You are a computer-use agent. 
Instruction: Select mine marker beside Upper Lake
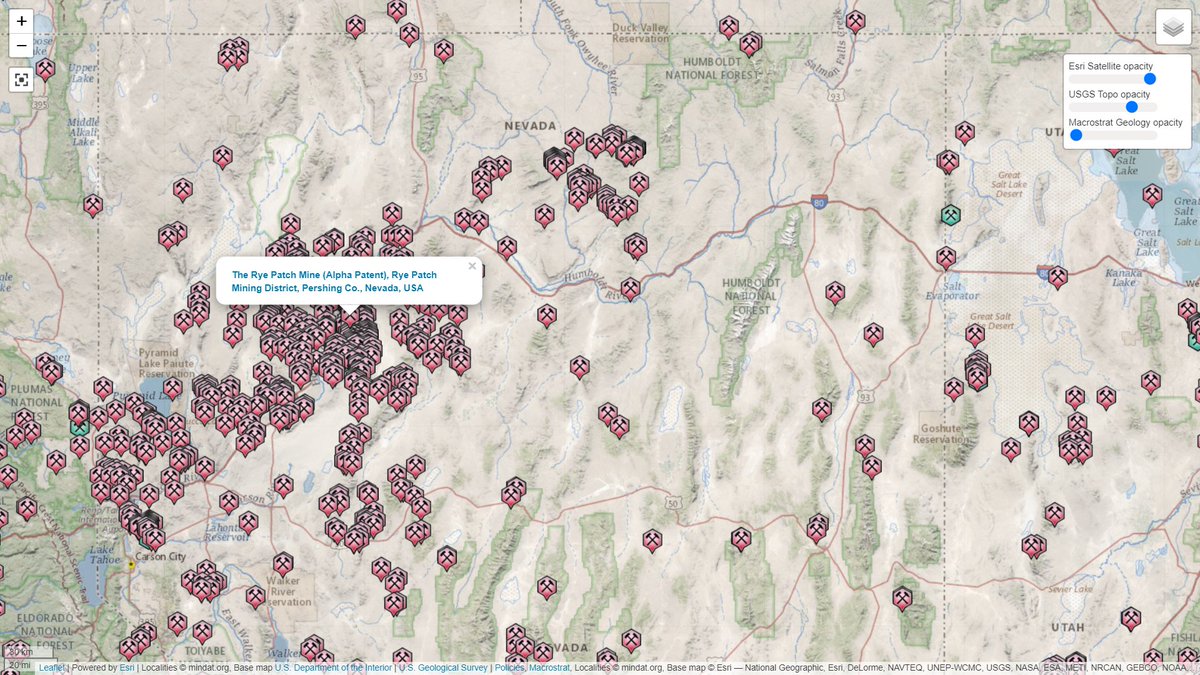pos(45,69)
